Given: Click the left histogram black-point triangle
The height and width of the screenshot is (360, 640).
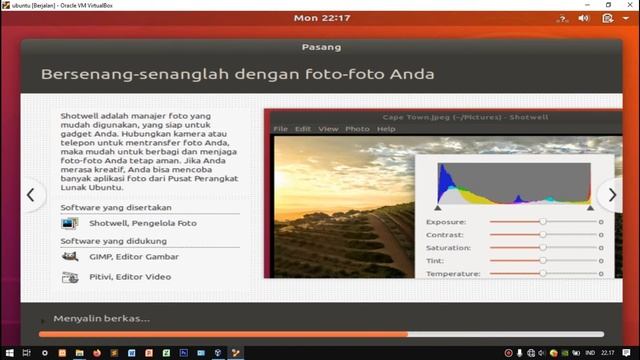Looking at the screenshot, I should [438, 208].
